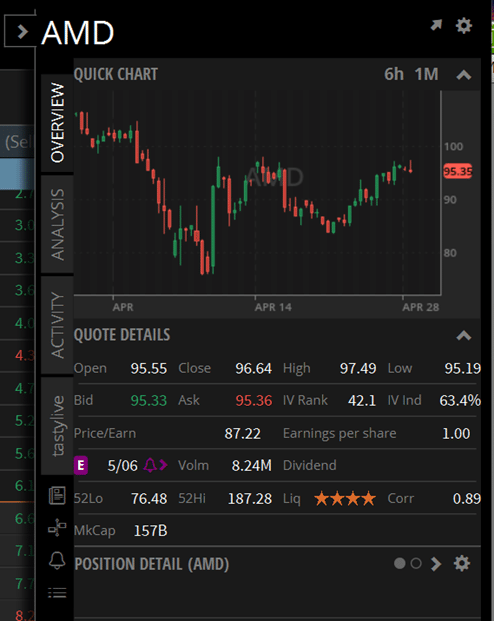Click the 52Hi value 187.28
The width and height of the screenshot is (494, 621).
coord(250,499)
